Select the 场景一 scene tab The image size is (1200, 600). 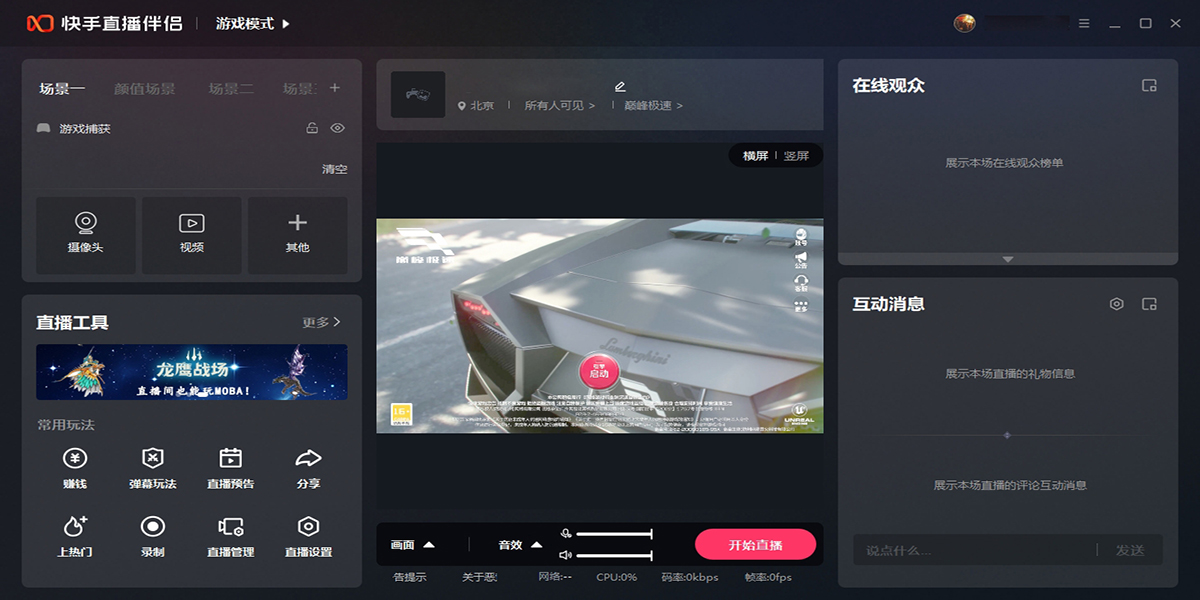click(62, 89)
